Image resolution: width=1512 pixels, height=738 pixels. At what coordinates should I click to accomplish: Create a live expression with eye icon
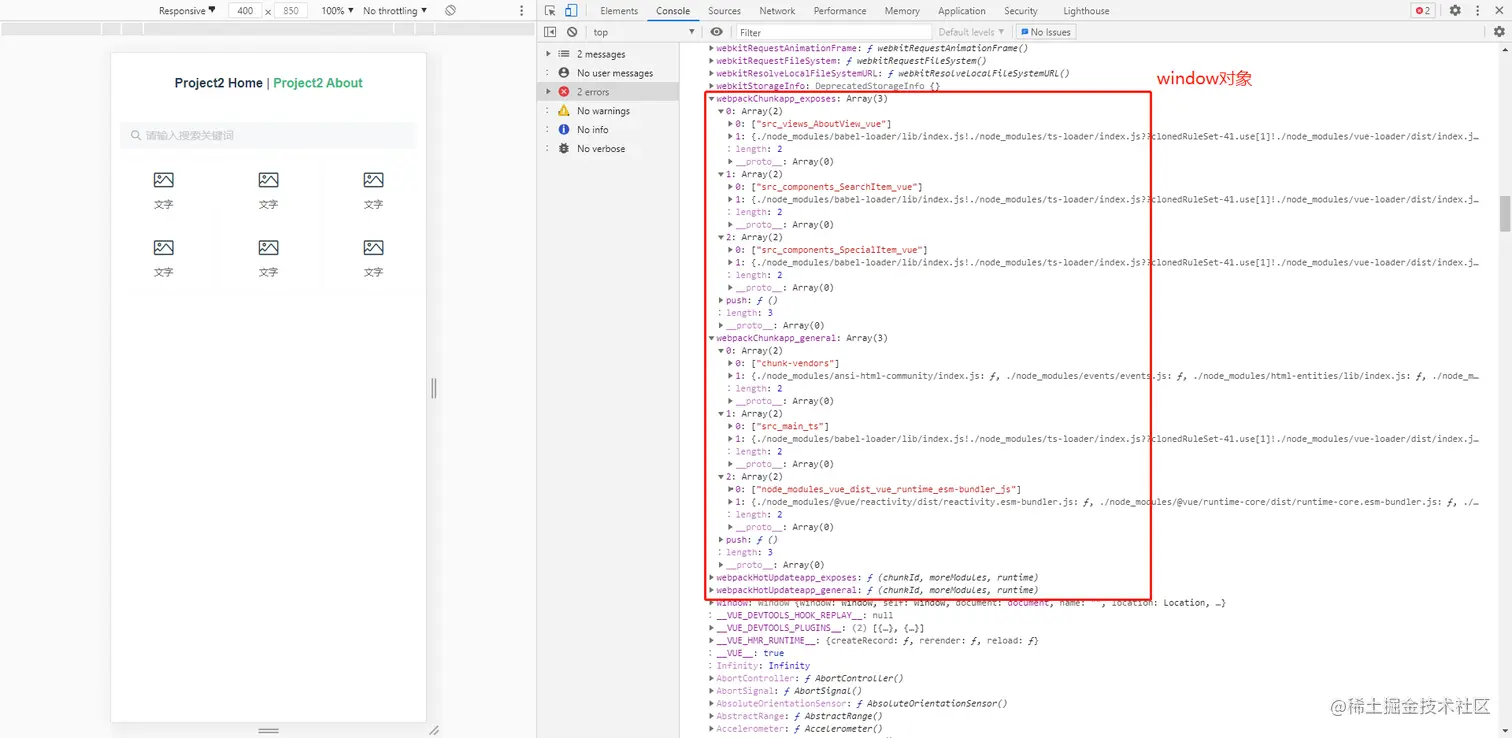tap(716, 32)
